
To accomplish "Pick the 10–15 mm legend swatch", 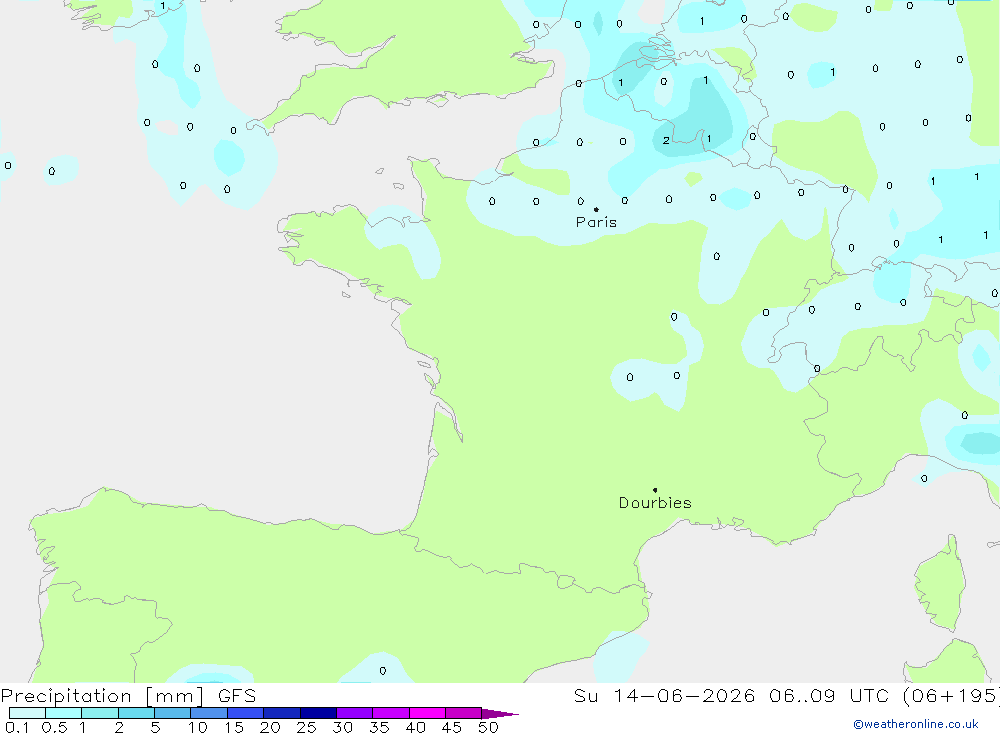I will click(x=209, y=713).
